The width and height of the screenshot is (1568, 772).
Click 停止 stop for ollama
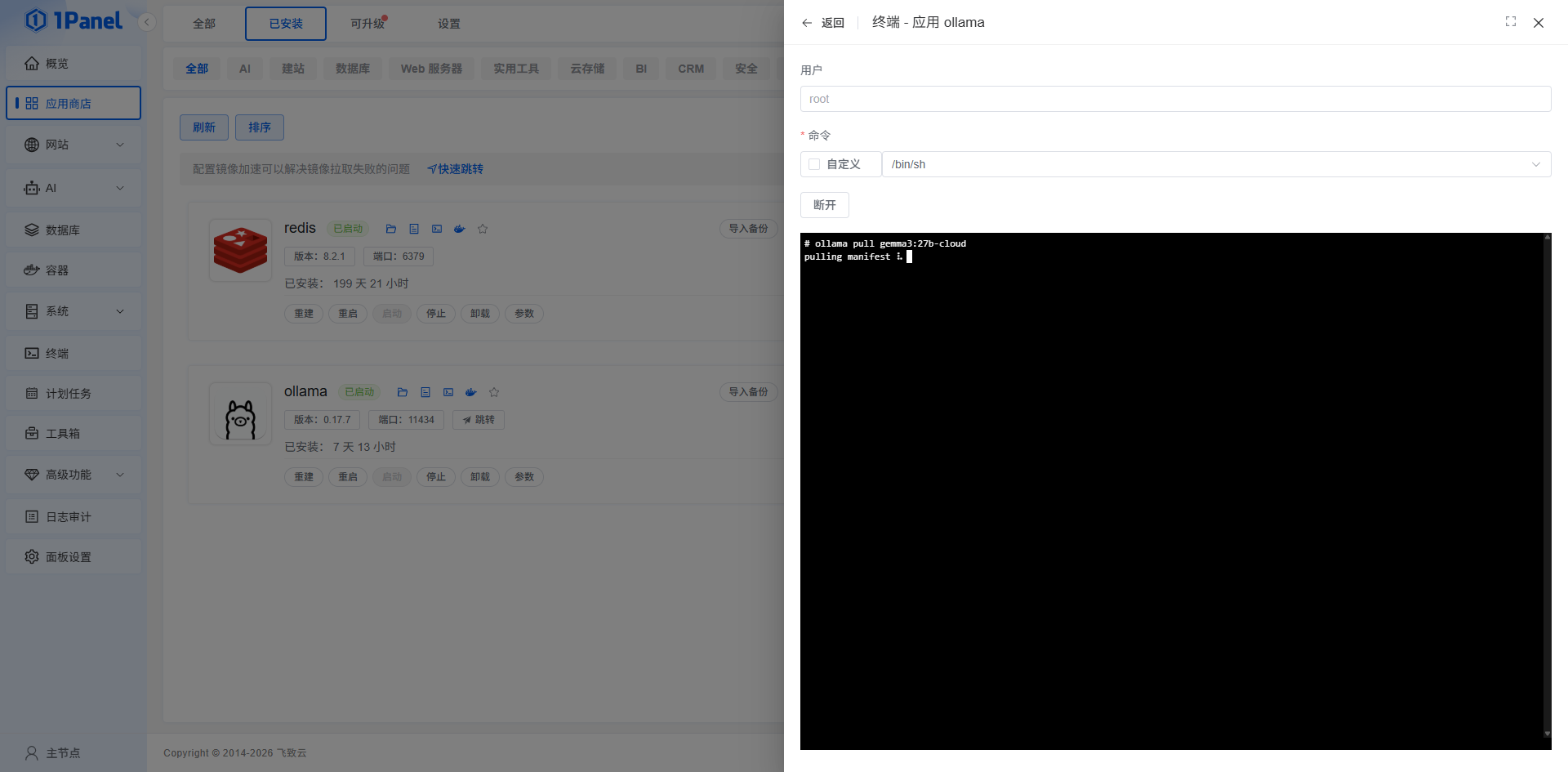point(436,477)
